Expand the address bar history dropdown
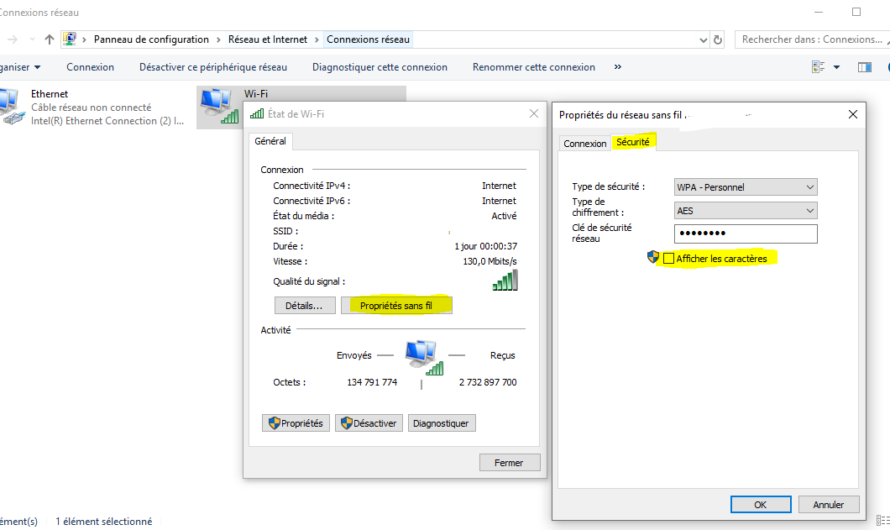This screenshot has height=530, width=890. click(703, 40)
